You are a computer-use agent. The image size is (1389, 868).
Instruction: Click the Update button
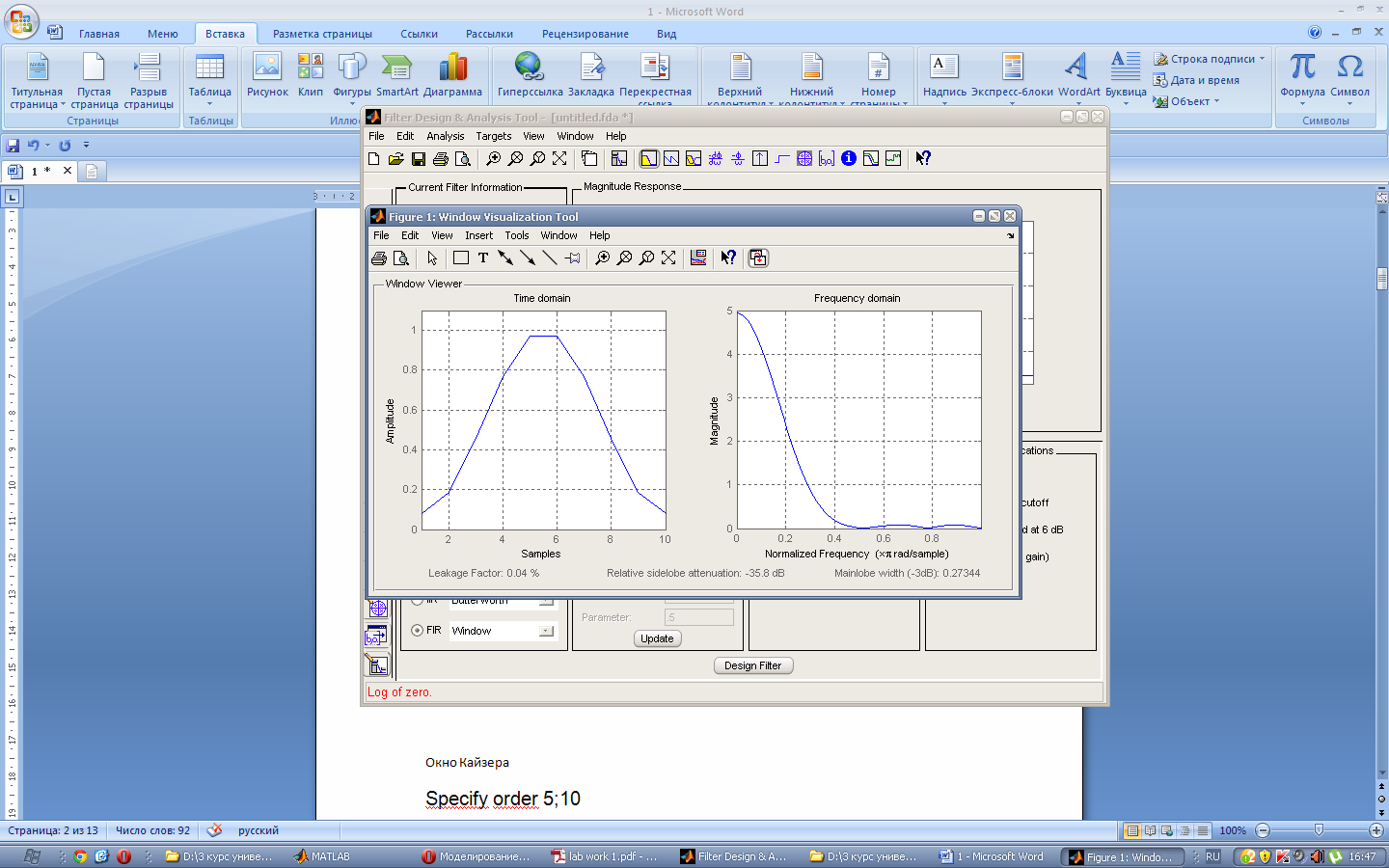(x=657, y=638)
